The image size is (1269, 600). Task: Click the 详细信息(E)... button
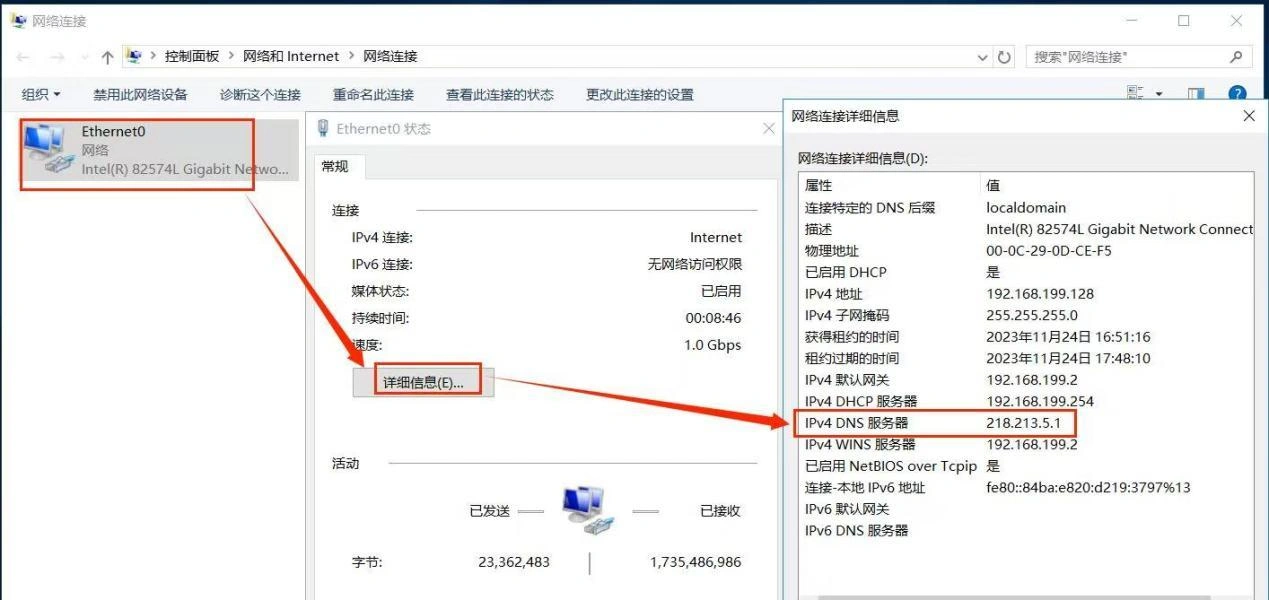(423, 383)
